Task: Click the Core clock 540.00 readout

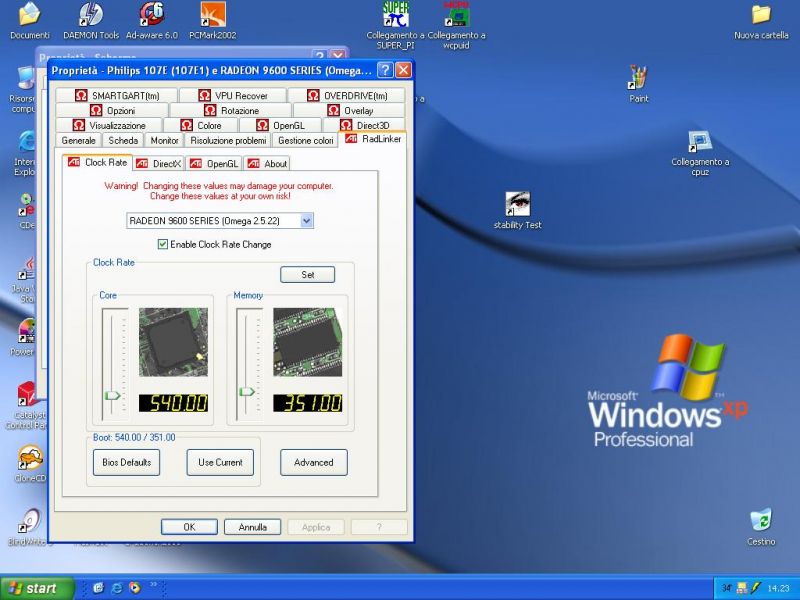Action: [x=173, y=403]
